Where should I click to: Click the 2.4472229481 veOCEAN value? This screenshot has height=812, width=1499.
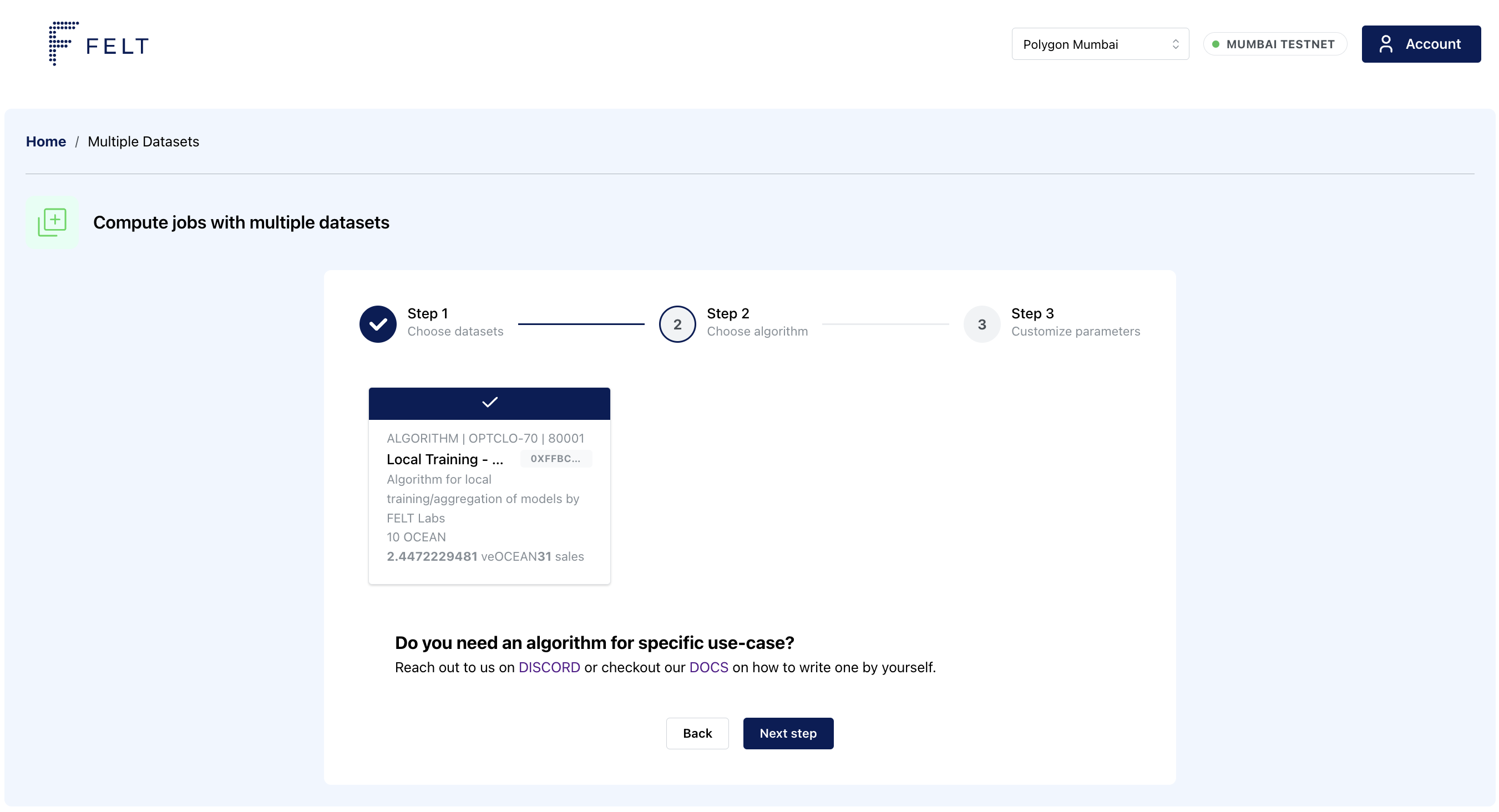coord(461,556)
